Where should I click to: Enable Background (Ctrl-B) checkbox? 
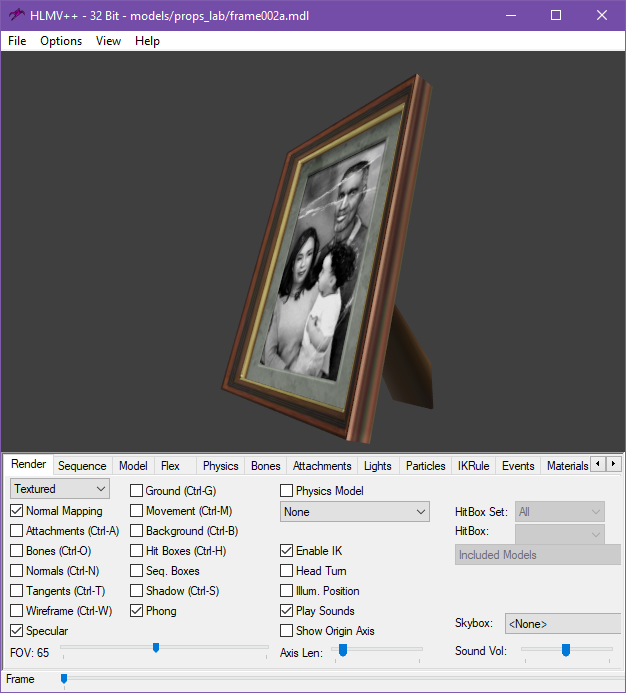point(137,530)
